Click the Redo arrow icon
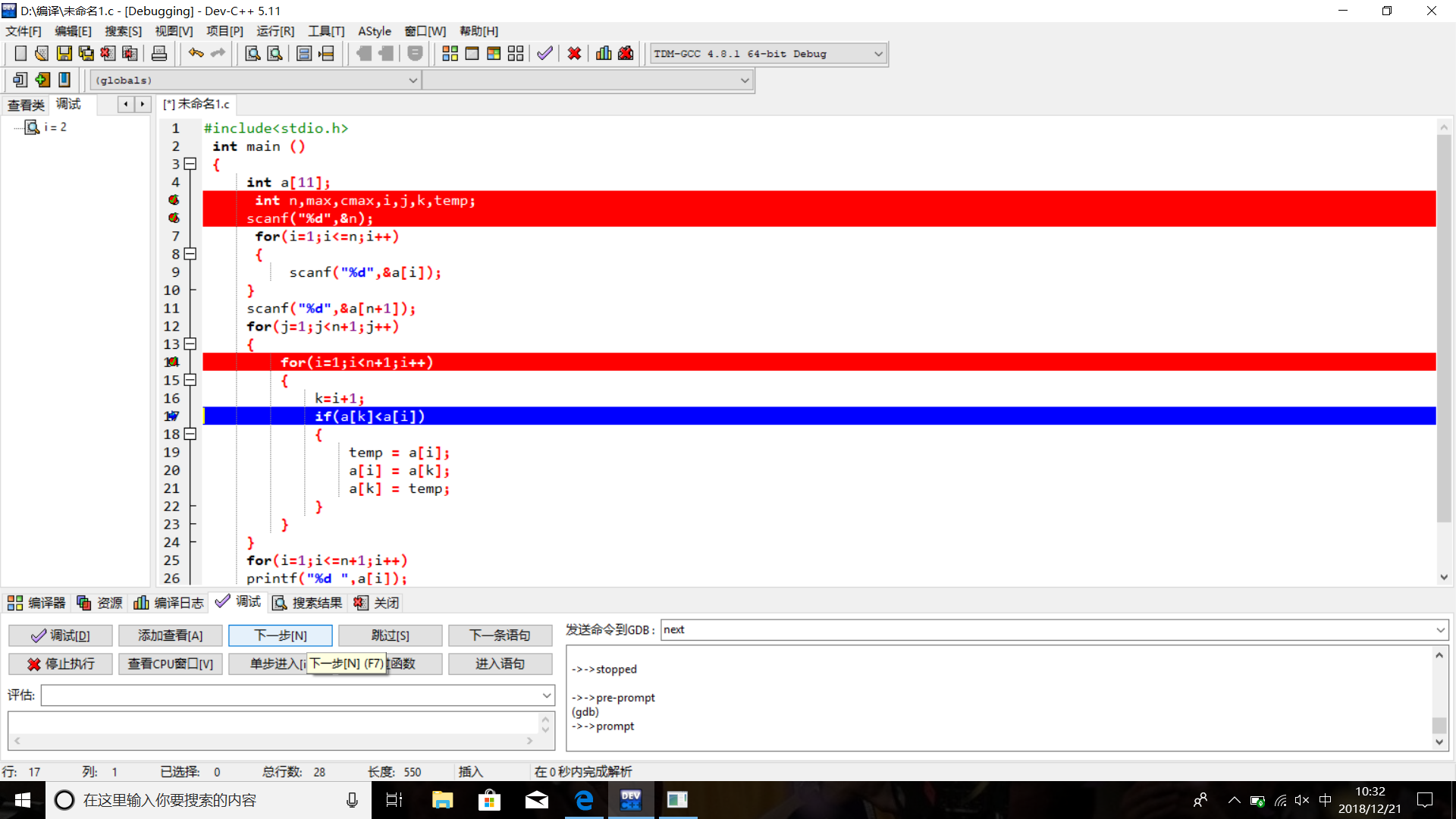Screen dimensions: 1456x819 click(218, 54)
